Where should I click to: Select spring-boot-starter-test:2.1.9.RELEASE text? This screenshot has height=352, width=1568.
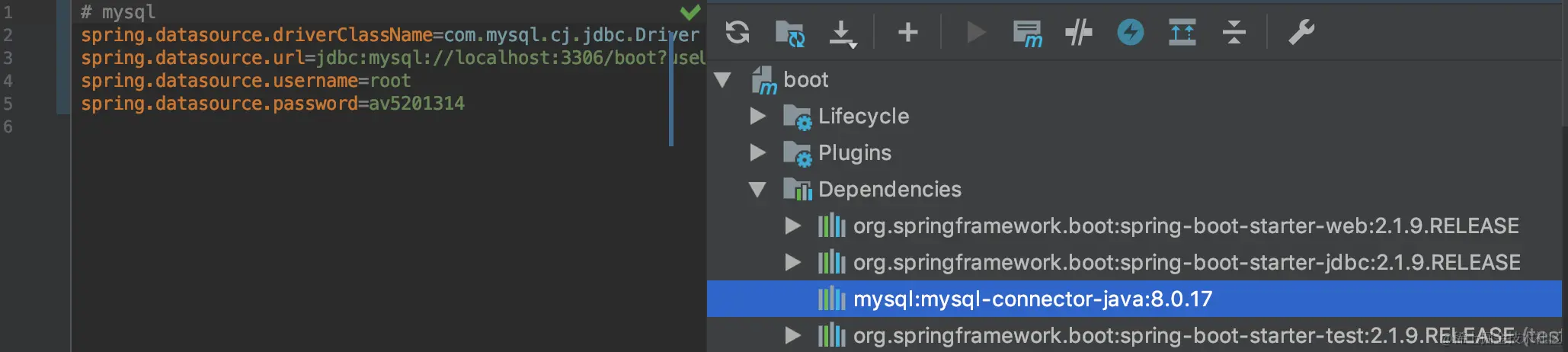tap(1183, 336)
